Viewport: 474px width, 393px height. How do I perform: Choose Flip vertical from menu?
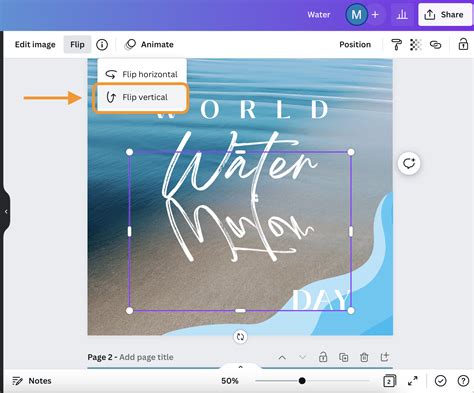pos(141,97)
